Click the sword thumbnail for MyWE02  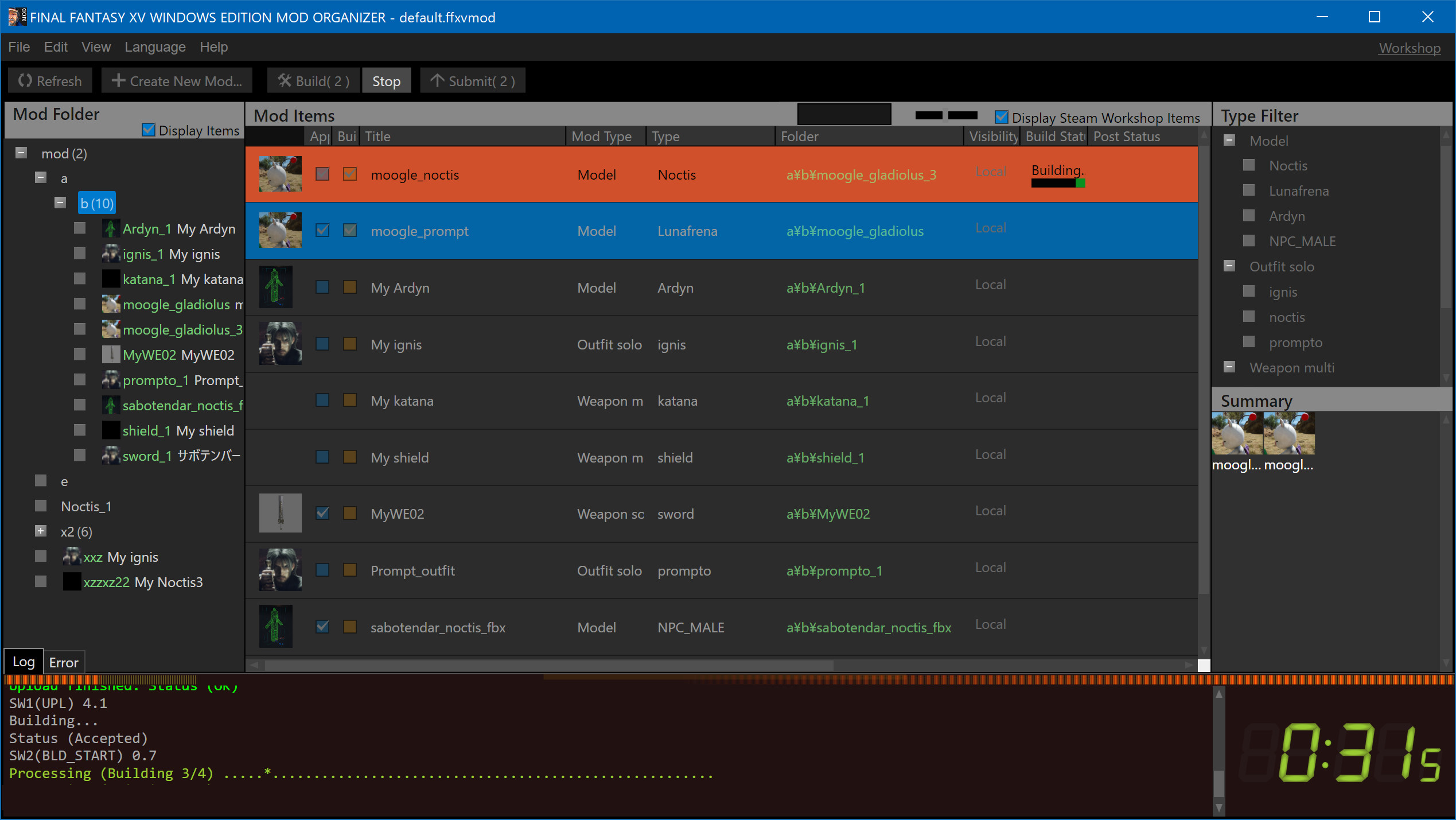point(281,513)
